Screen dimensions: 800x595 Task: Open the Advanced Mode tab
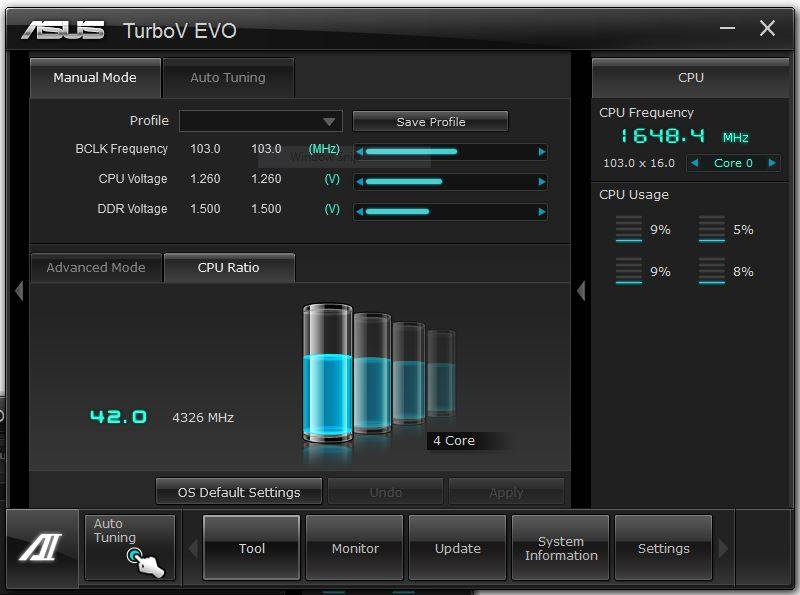pos(96,267)
